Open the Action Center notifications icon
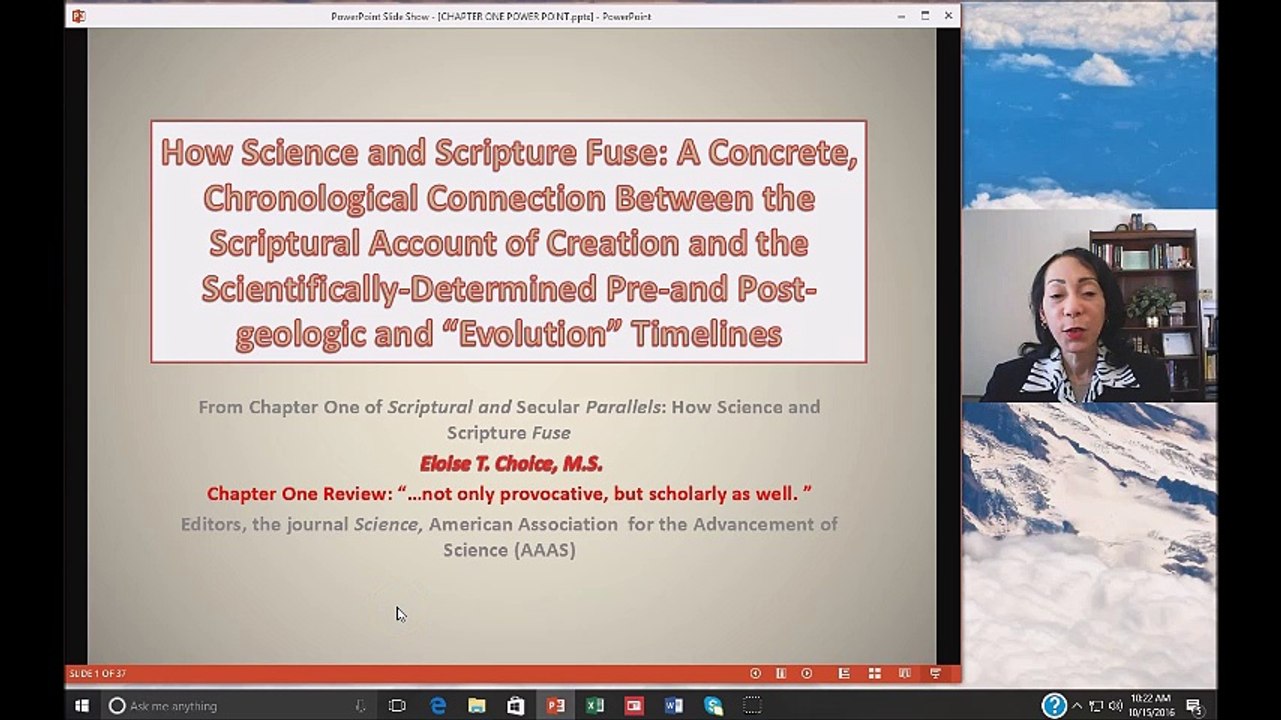The height and width of the screenshot is (720, 1281). click(x=1194, y=705)
